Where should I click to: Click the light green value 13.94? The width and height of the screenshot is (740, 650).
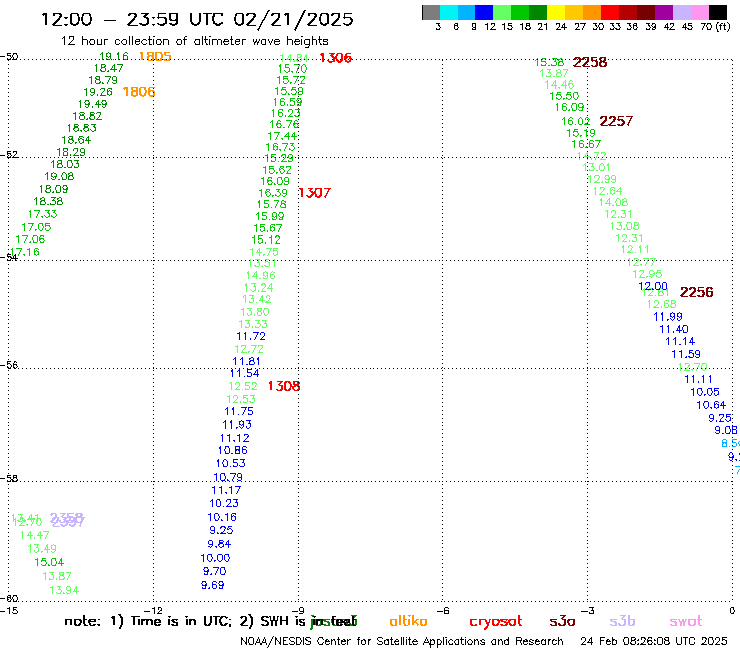pyautogui.click(x=64, y=591)
